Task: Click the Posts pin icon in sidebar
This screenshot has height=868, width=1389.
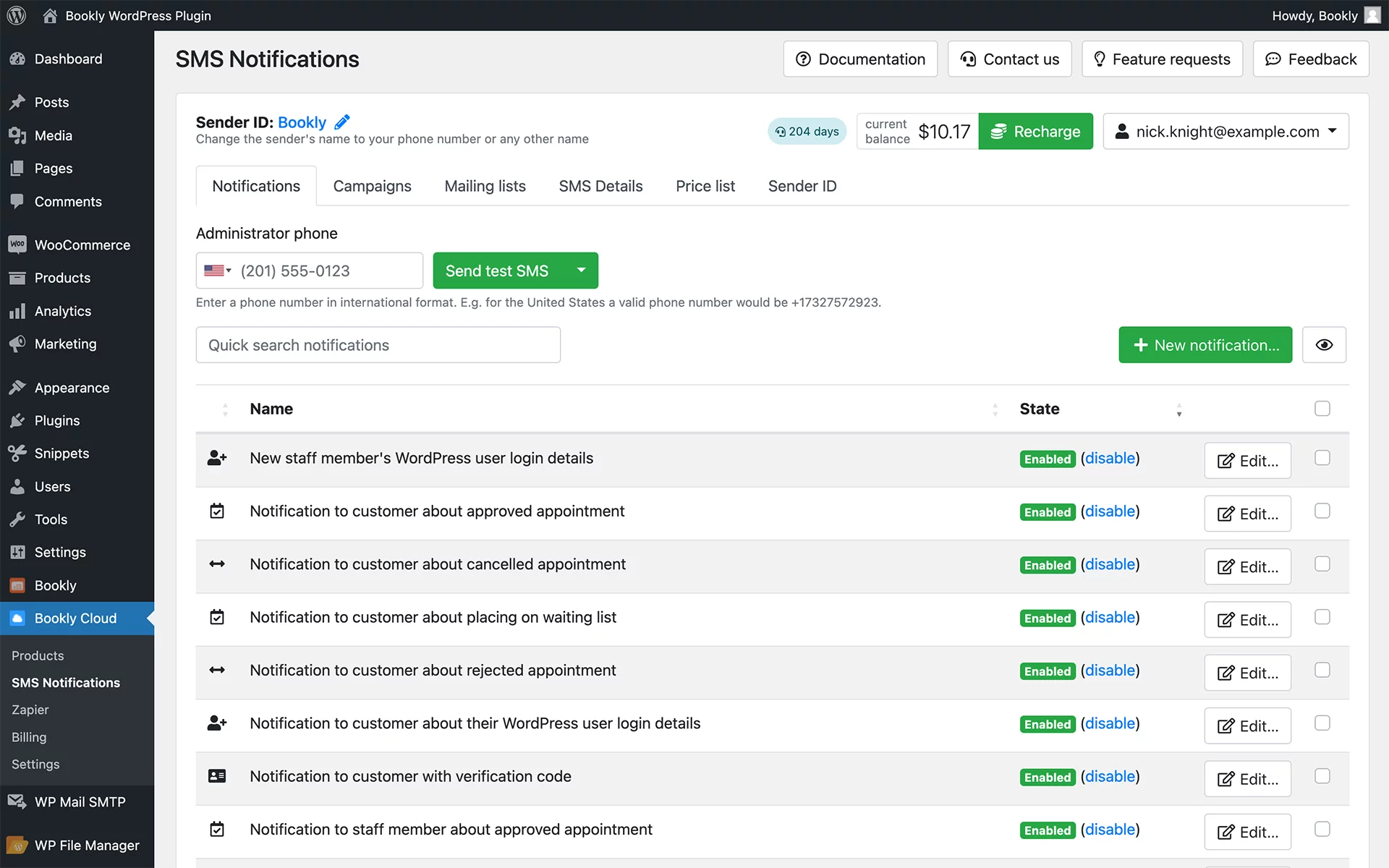Action: pyautogui.click(x=17, y=102)
